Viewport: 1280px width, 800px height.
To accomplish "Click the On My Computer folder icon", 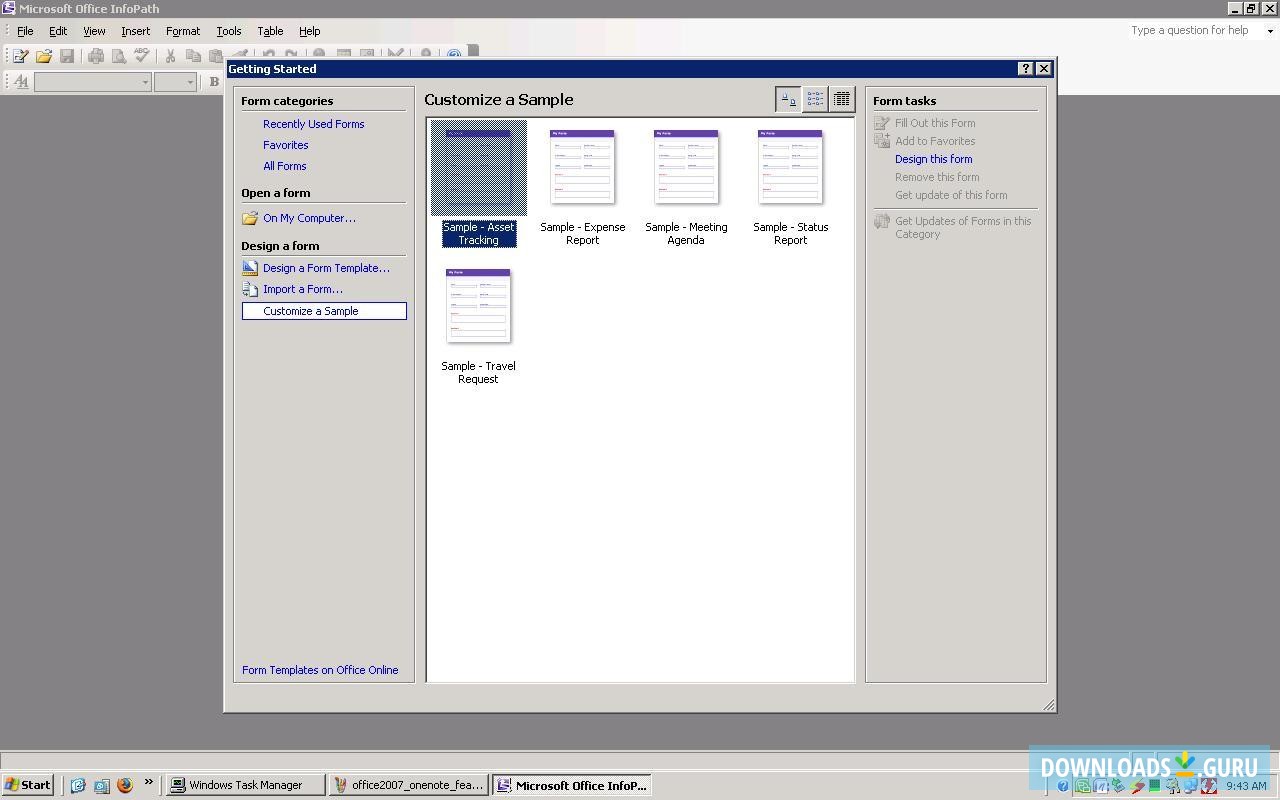I will 250,218.
